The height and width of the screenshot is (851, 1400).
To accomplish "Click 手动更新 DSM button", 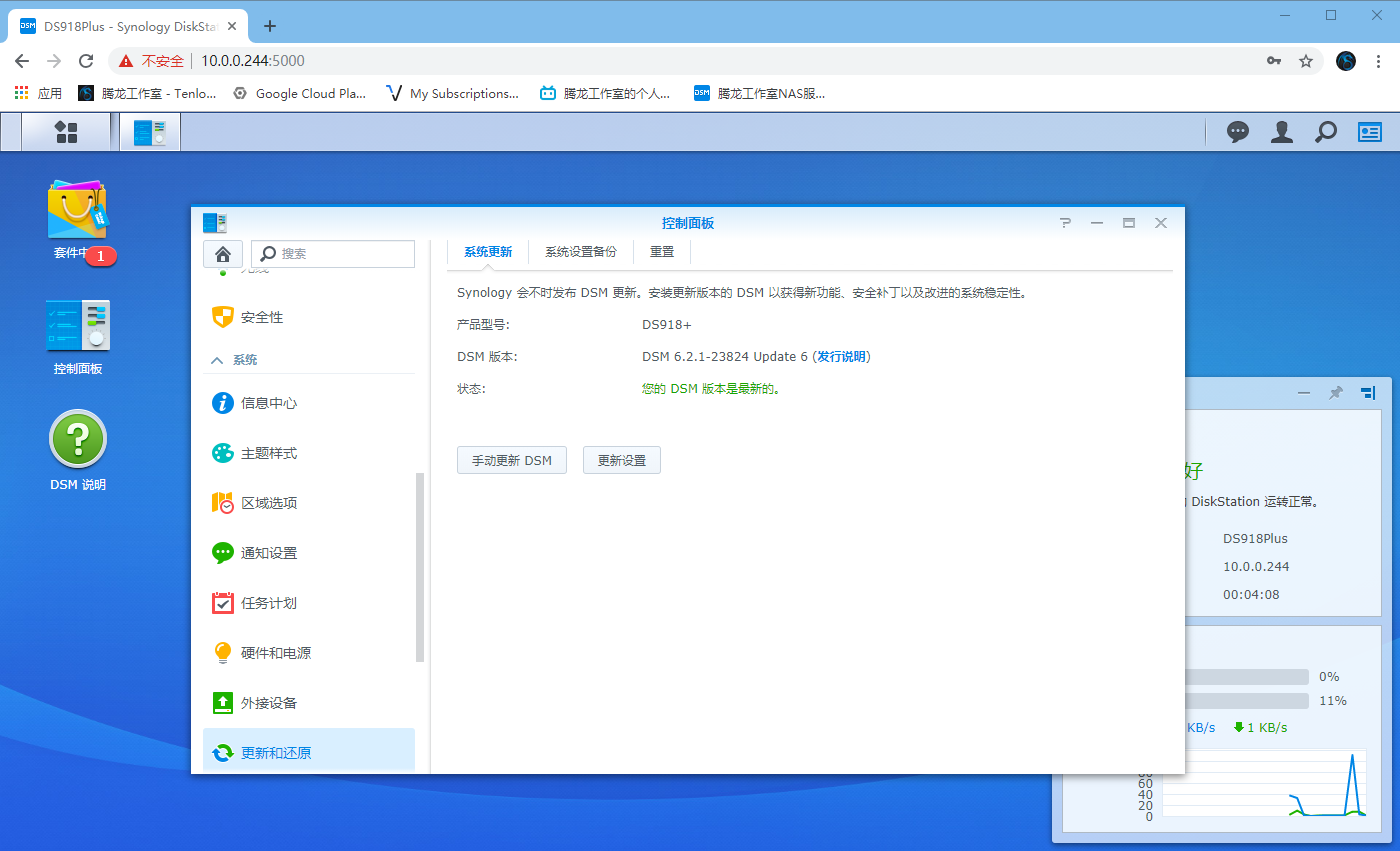I will [512, 460].
